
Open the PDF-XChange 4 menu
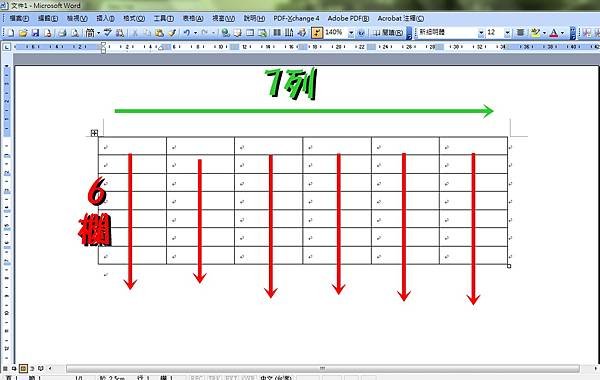(x=296, y=18)
